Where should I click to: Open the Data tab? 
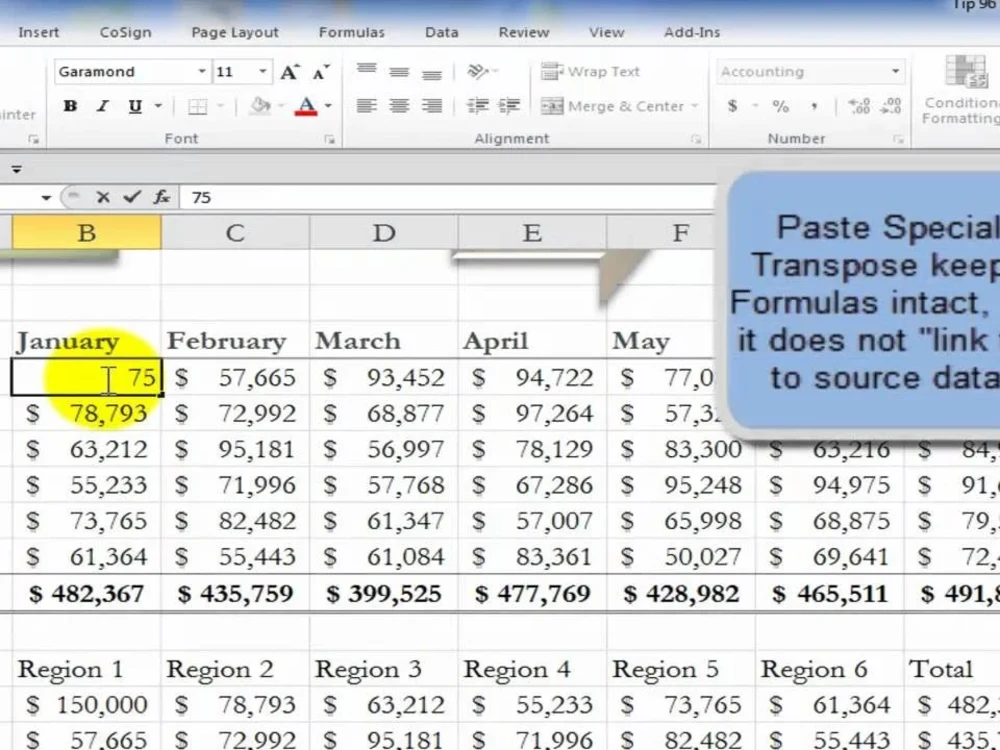click(x=442, y=32)
